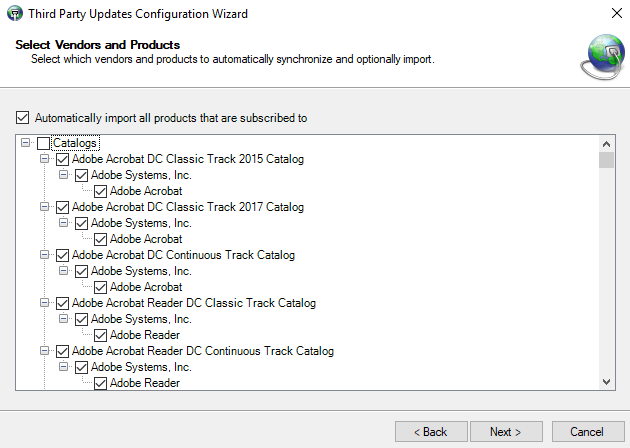The image size is (630, 448).
Task: Uncheck Adobe Reader under Classic Track Catalog
Action: pos(100,335)
